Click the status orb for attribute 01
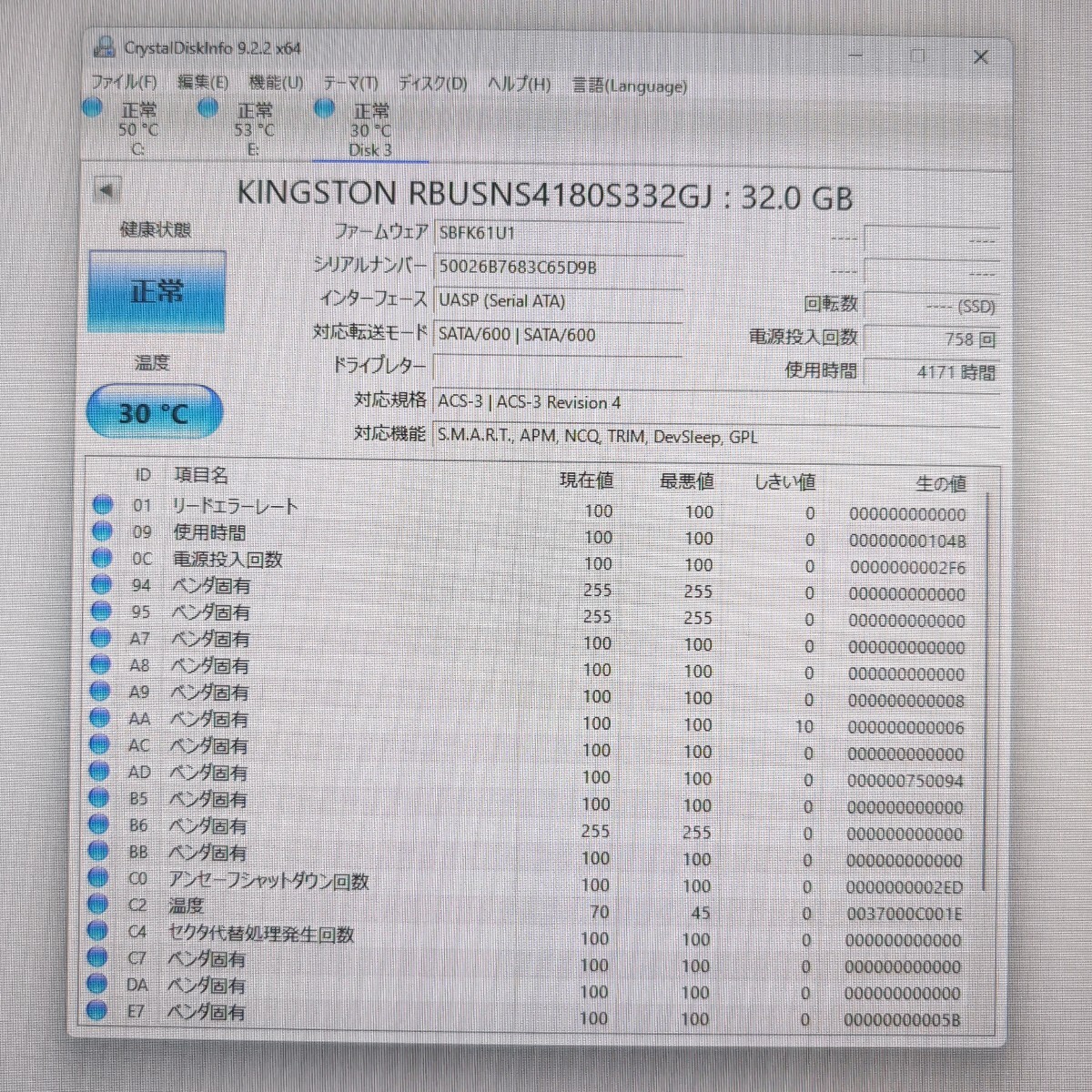The image size is (1092, 1092). pyautogui.click(x=102, y=504)
